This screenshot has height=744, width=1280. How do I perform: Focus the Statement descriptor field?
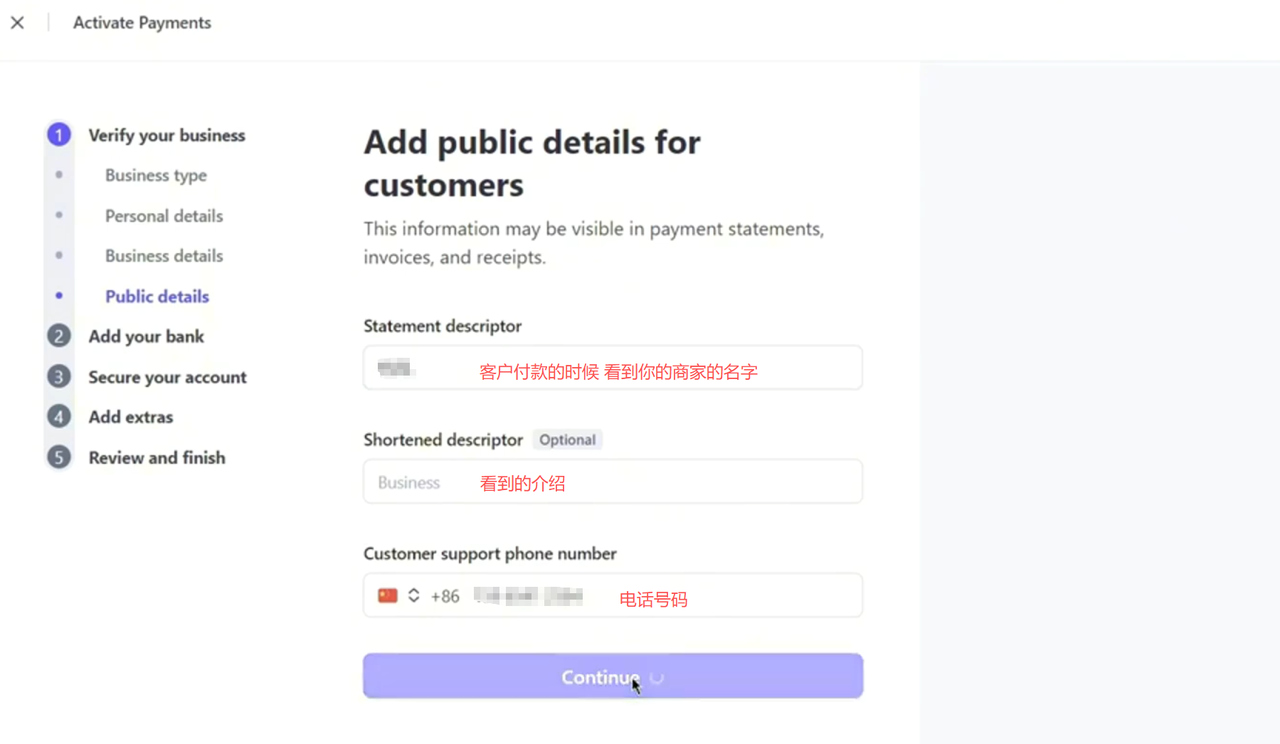click(x=612, y=368)
